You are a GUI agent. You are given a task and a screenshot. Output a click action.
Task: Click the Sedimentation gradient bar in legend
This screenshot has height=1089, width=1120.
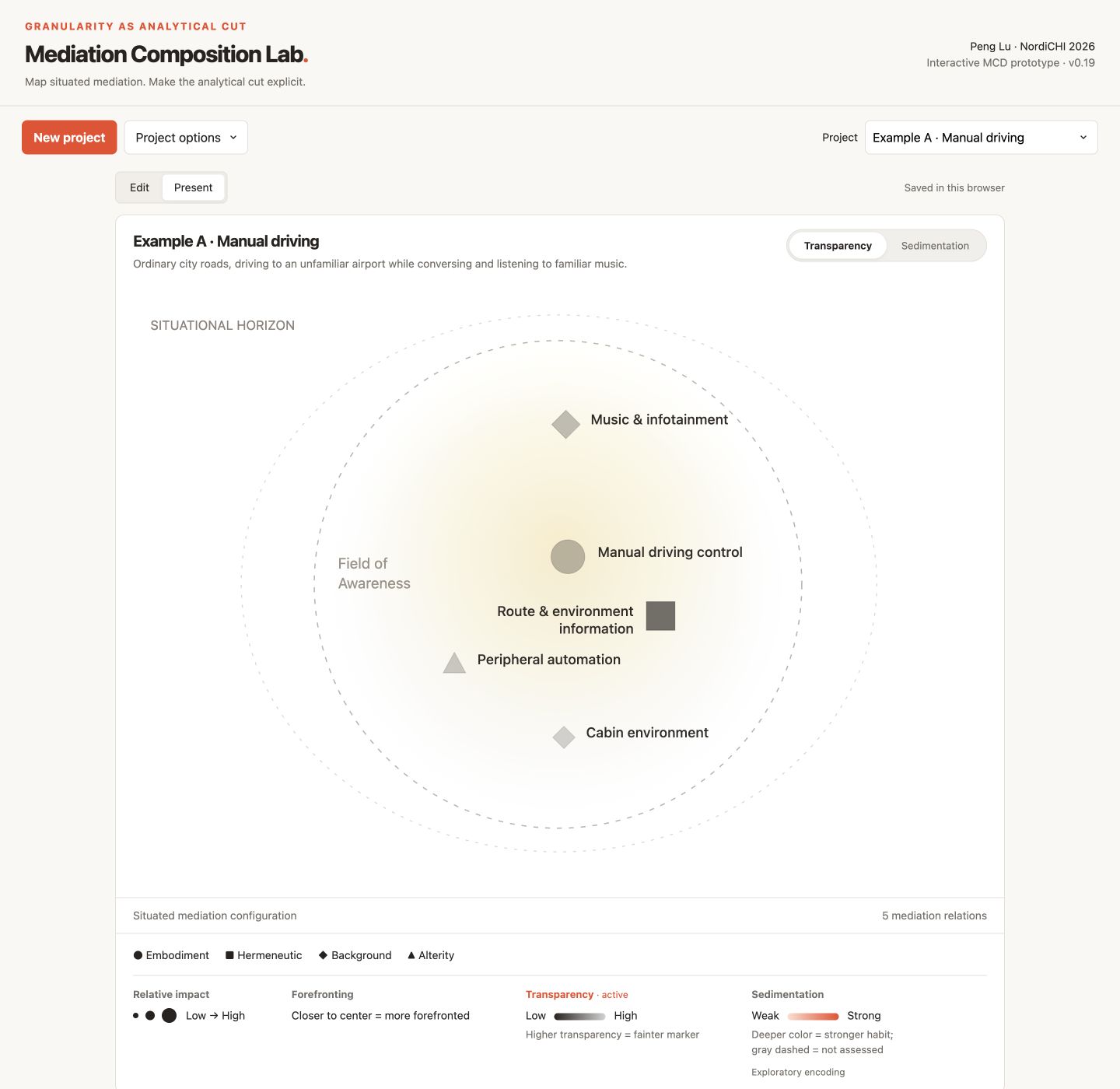(x=813, y=1016)
